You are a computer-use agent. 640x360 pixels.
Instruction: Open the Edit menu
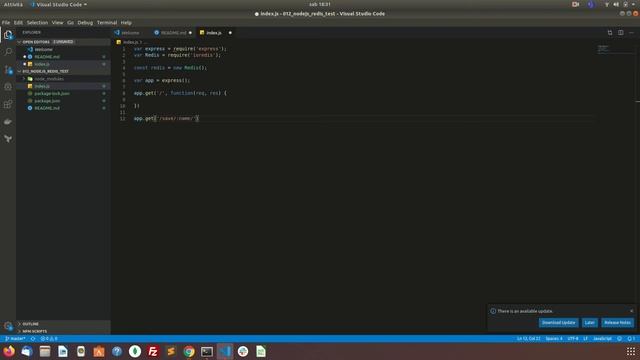coord(18,22)
